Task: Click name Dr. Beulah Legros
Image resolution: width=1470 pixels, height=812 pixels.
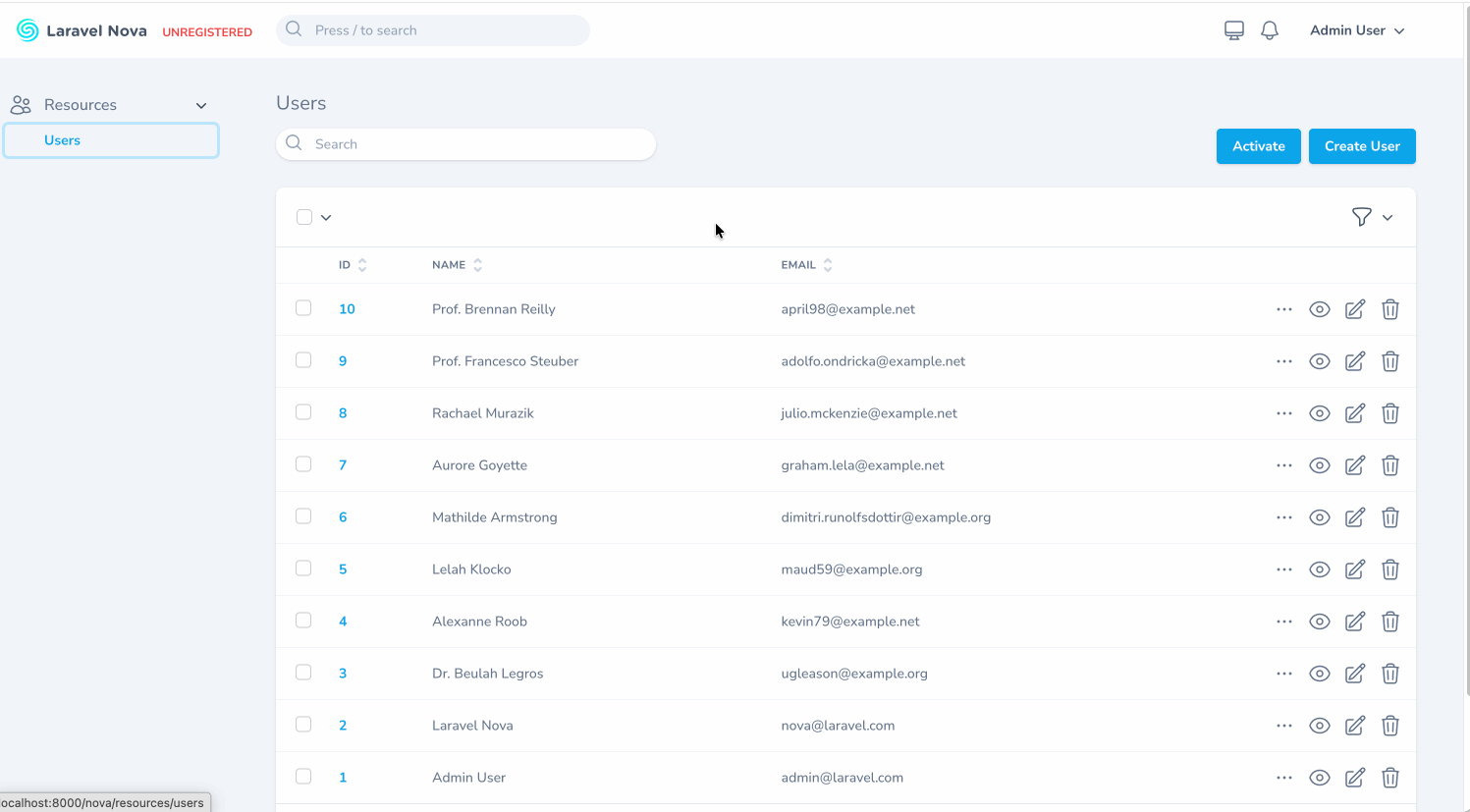Action: click(x=488, y=674)
